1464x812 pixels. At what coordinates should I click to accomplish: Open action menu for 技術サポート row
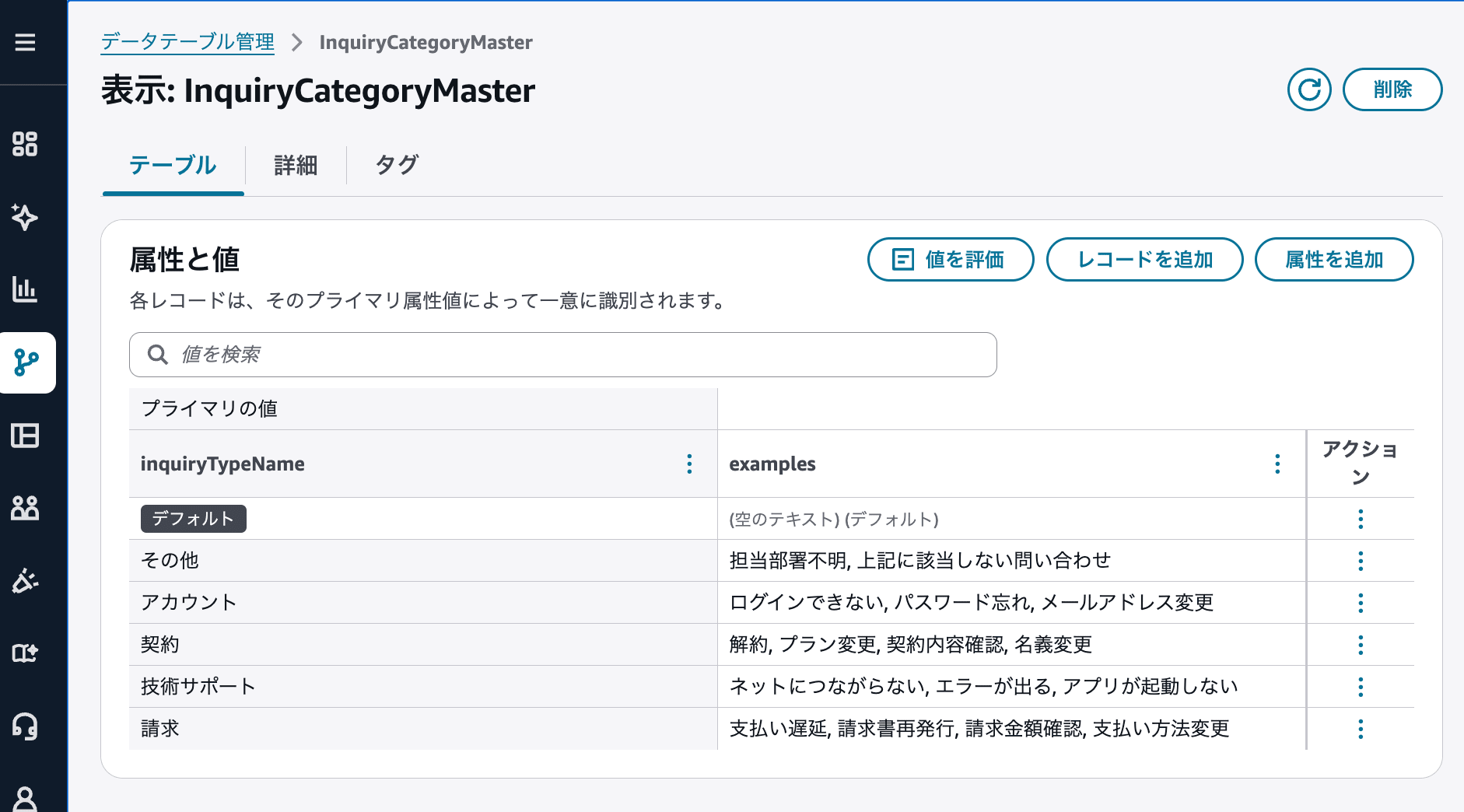[1361, 687]
